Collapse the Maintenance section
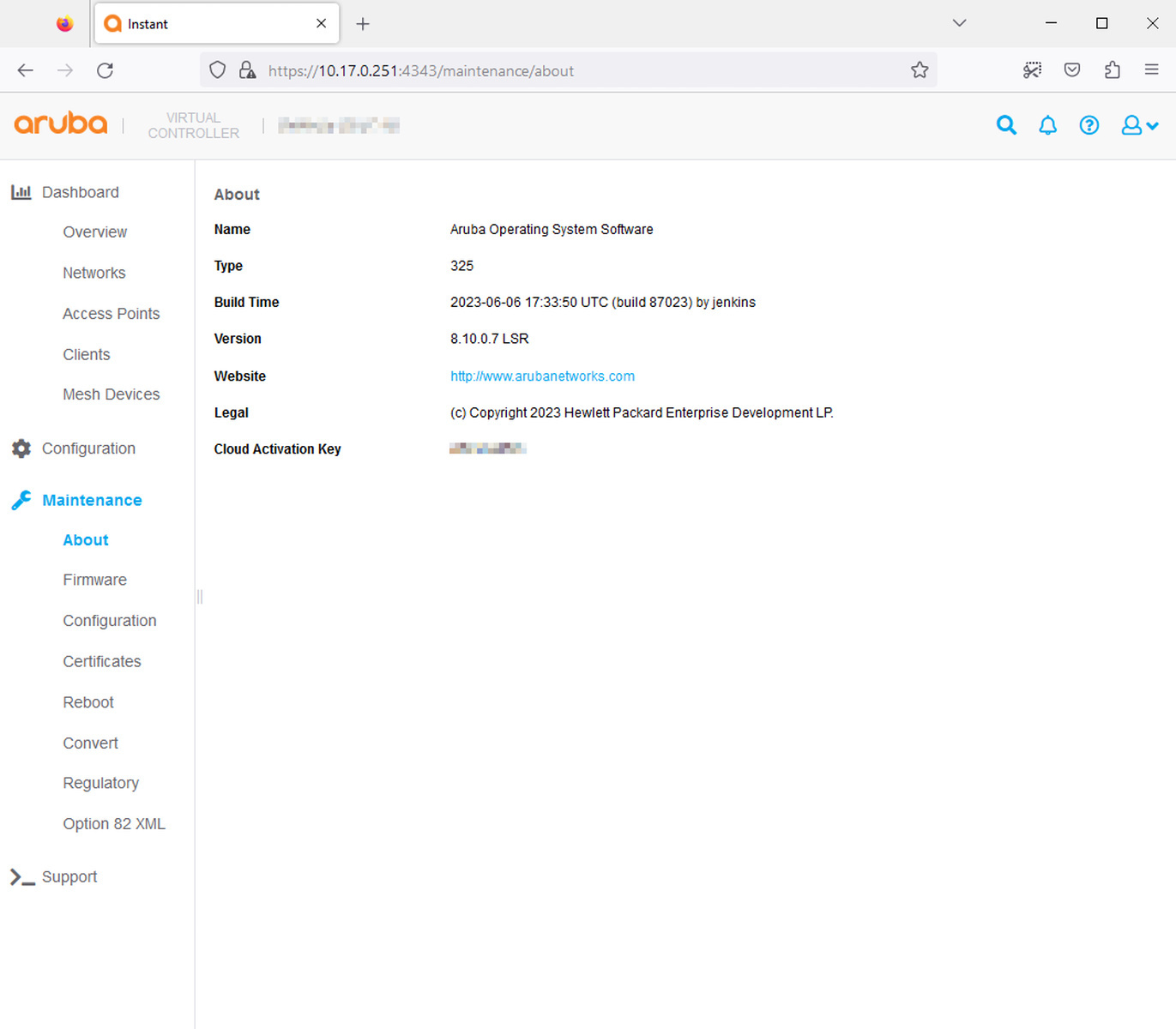Screen dimensions: 1176x1029 coord(93,500)
